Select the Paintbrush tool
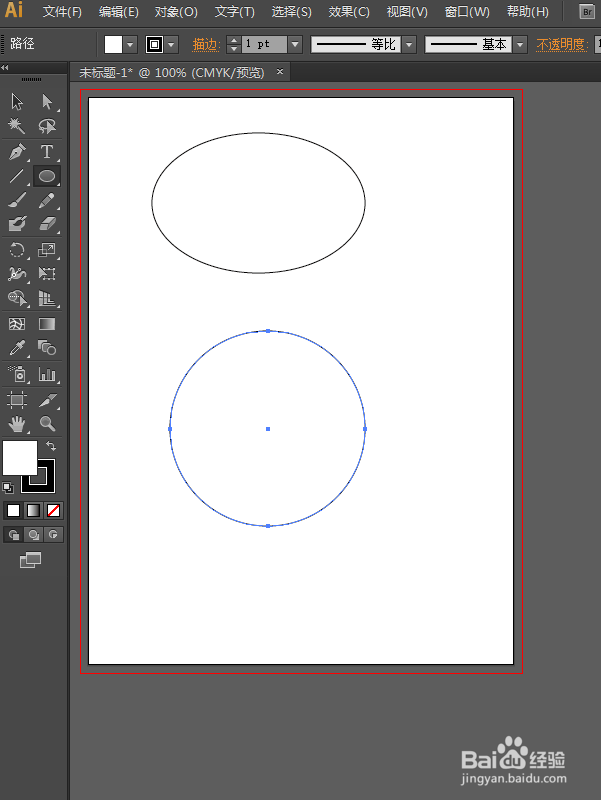This screenshot has height=800, width=601. point(17,200)
